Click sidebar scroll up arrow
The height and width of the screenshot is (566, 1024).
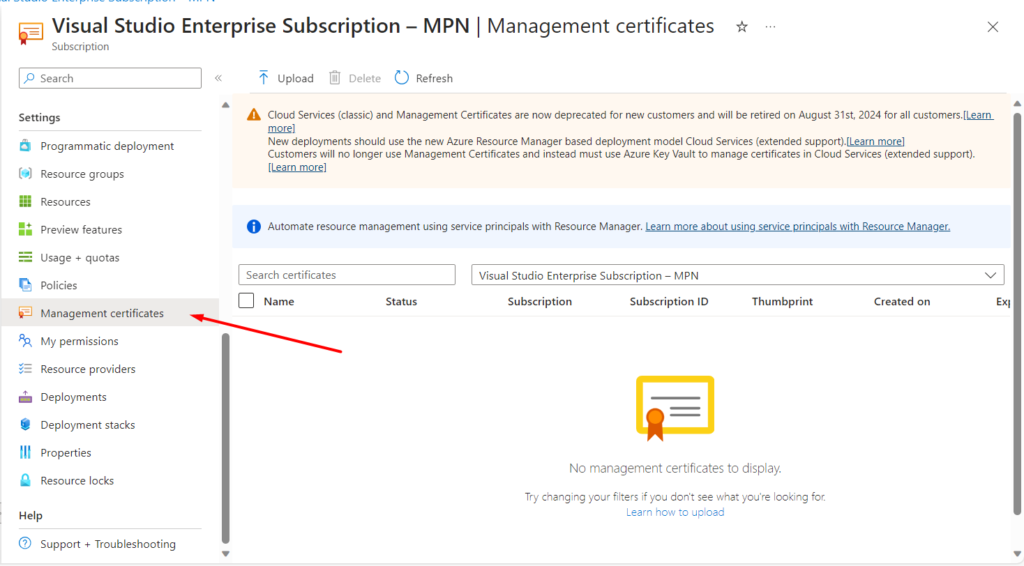click(225, 104)
